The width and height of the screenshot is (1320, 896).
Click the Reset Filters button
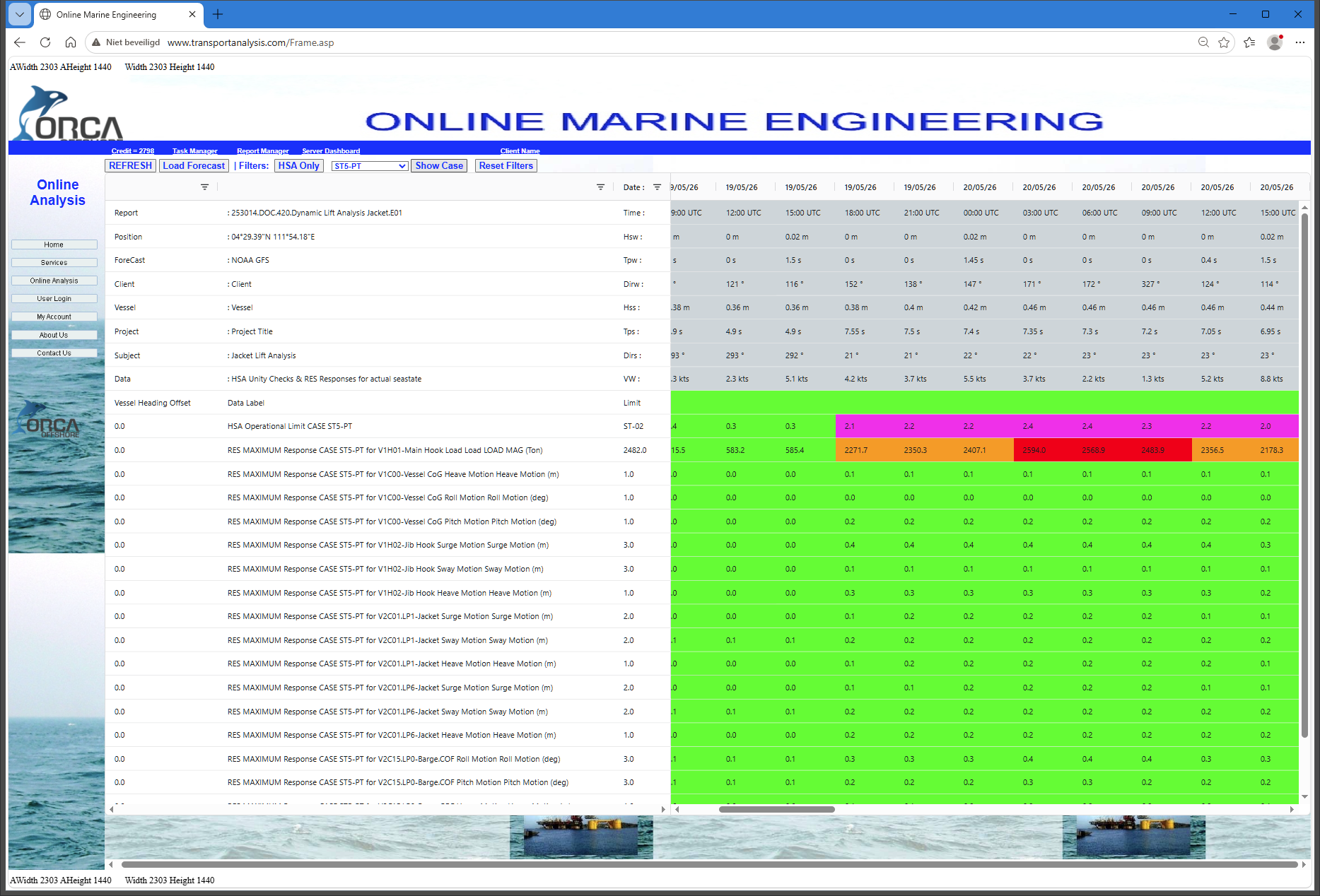tap(506, 165)
